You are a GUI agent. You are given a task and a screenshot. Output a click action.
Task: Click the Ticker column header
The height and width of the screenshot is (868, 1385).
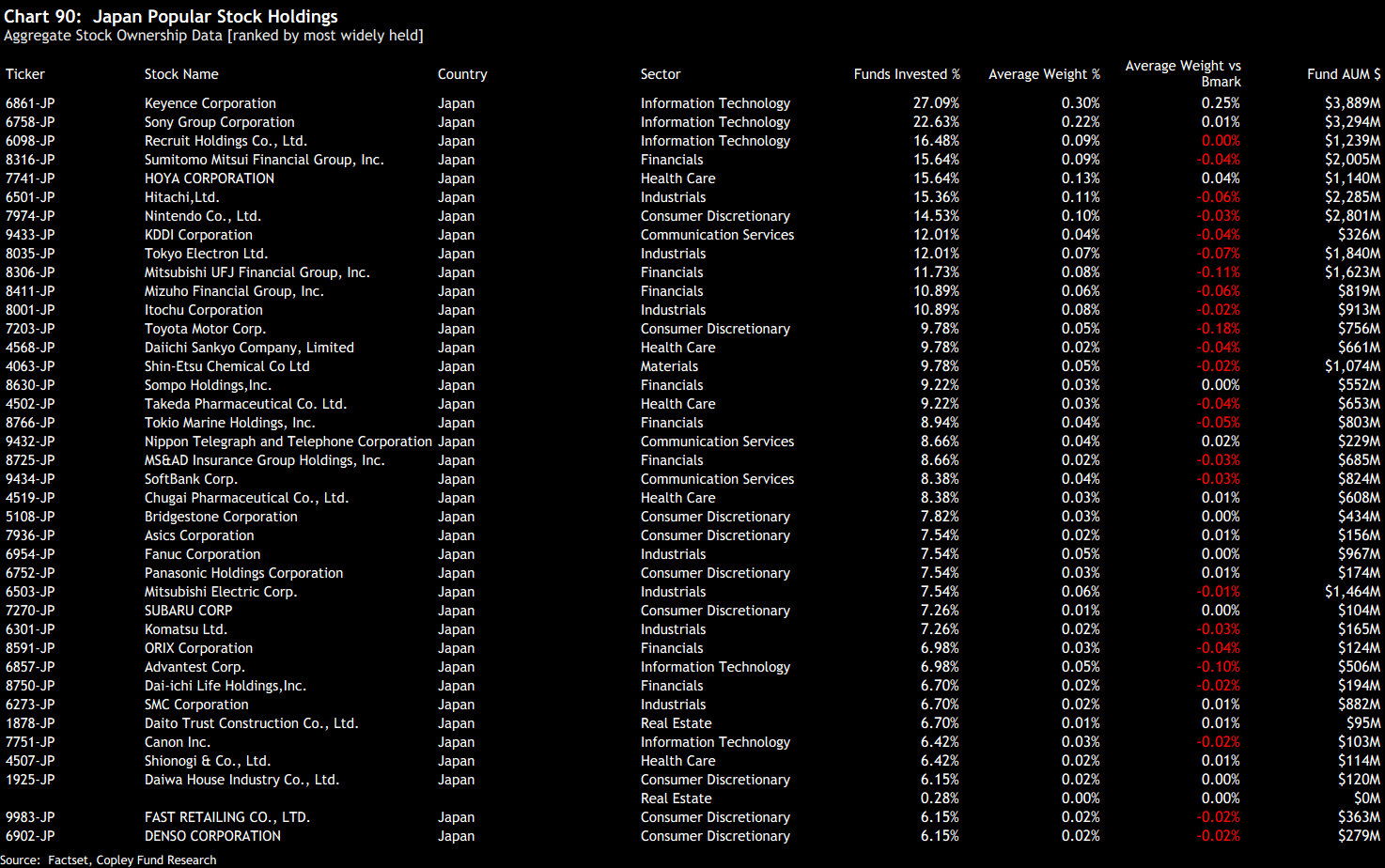[x=25, y=74]
